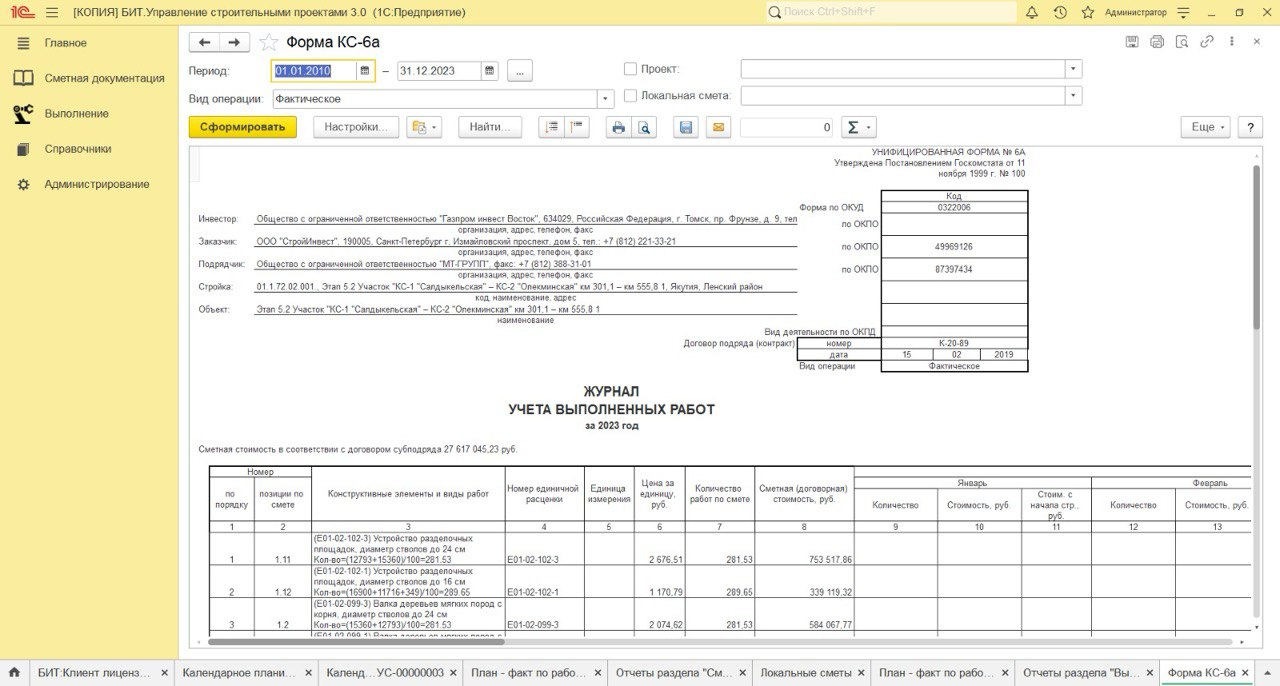
Task: Open the Сметная документация section
Action: point(104,78)
